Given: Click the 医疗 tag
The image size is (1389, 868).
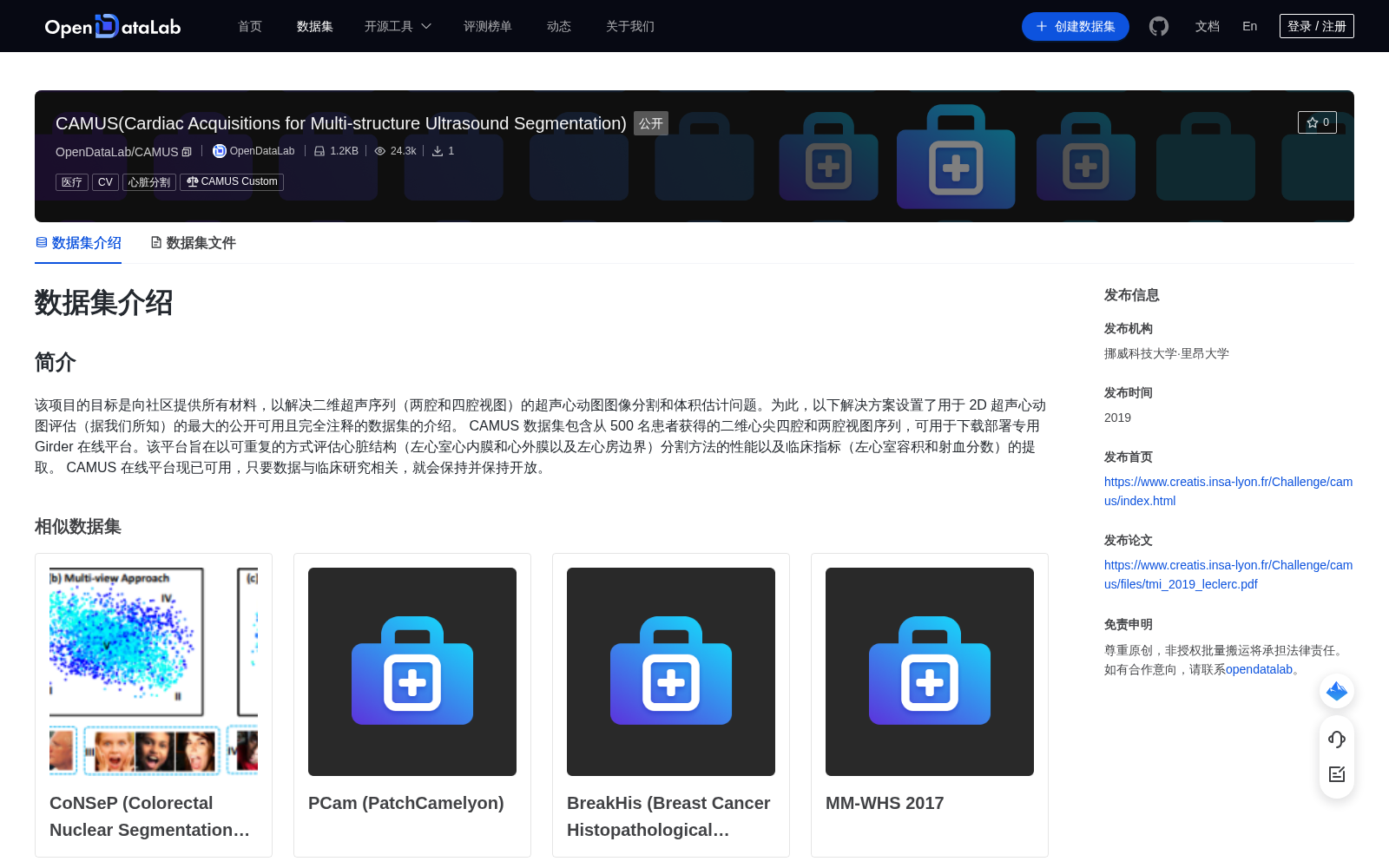Looking at the screenshot, I should tap(72, 182).
